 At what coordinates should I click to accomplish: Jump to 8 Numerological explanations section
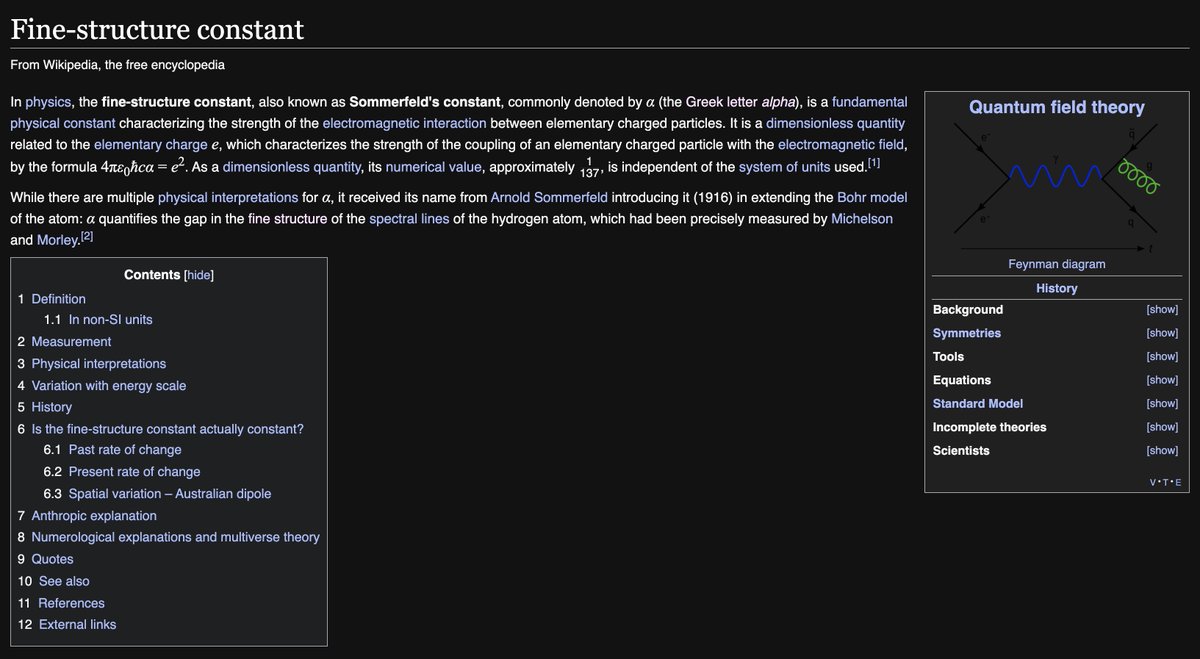(x=169, y=538)
